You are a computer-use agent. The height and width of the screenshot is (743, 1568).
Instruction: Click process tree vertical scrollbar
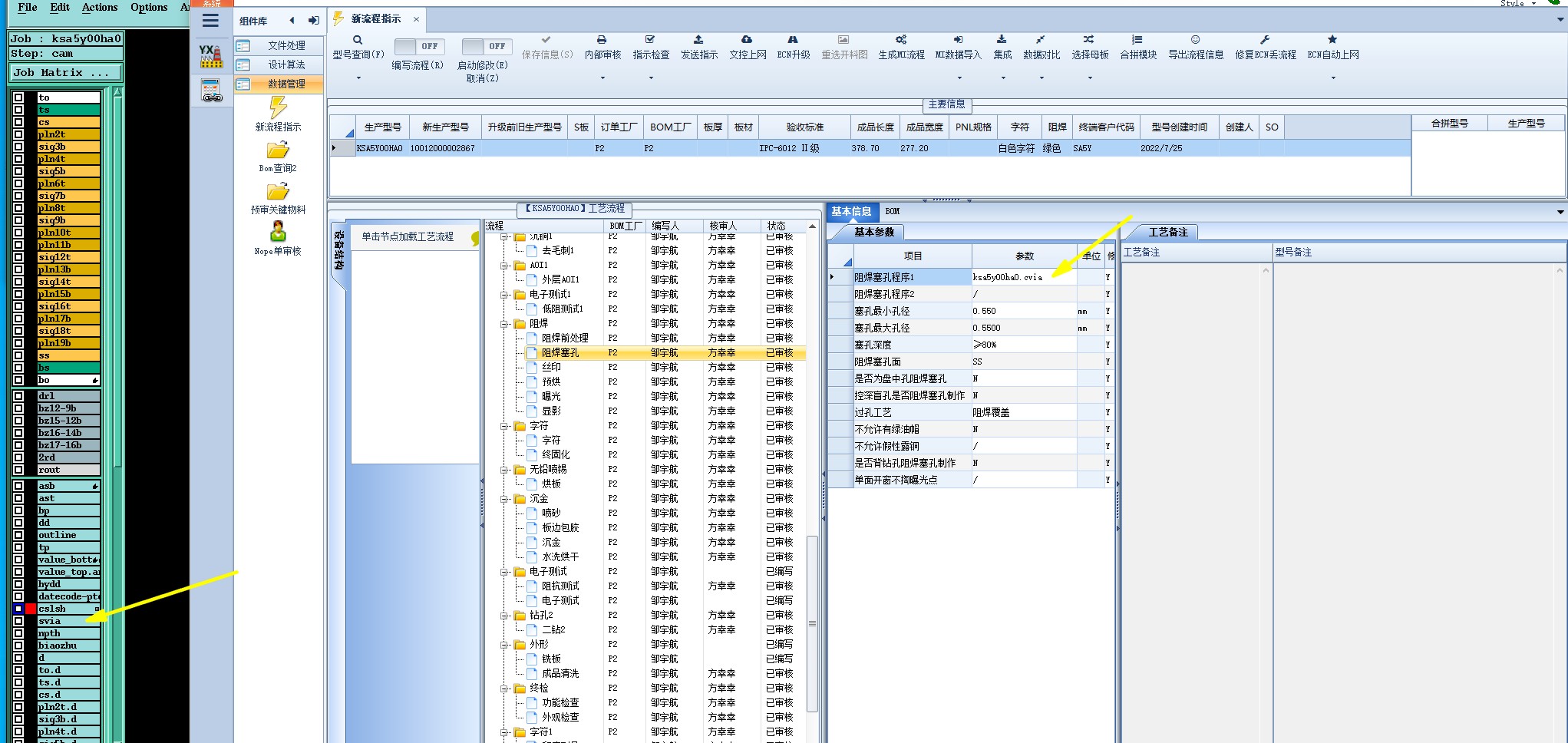coord(812,623)
